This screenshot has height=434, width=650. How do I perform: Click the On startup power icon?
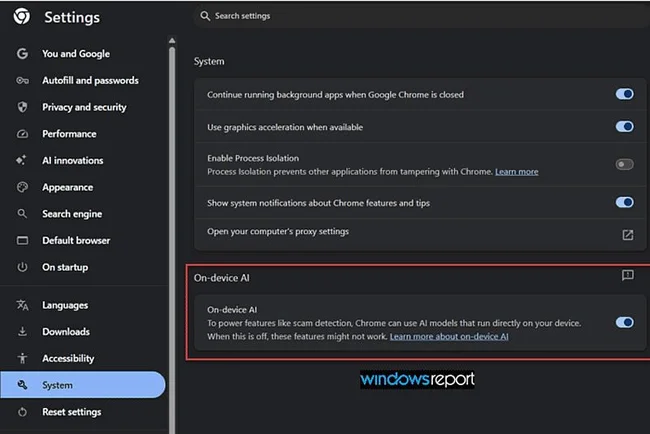point(22,267)
